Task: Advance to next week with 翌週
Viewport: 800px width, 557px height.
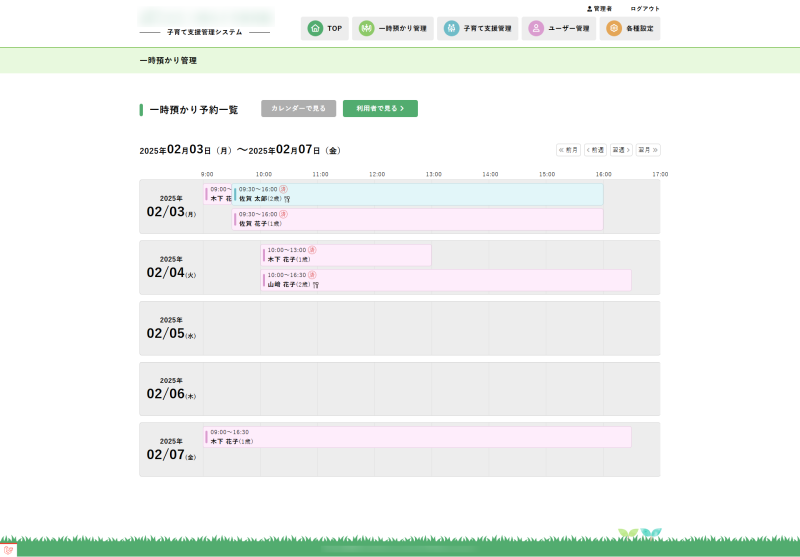Action: pyautogui.click(x=621, y=150)
